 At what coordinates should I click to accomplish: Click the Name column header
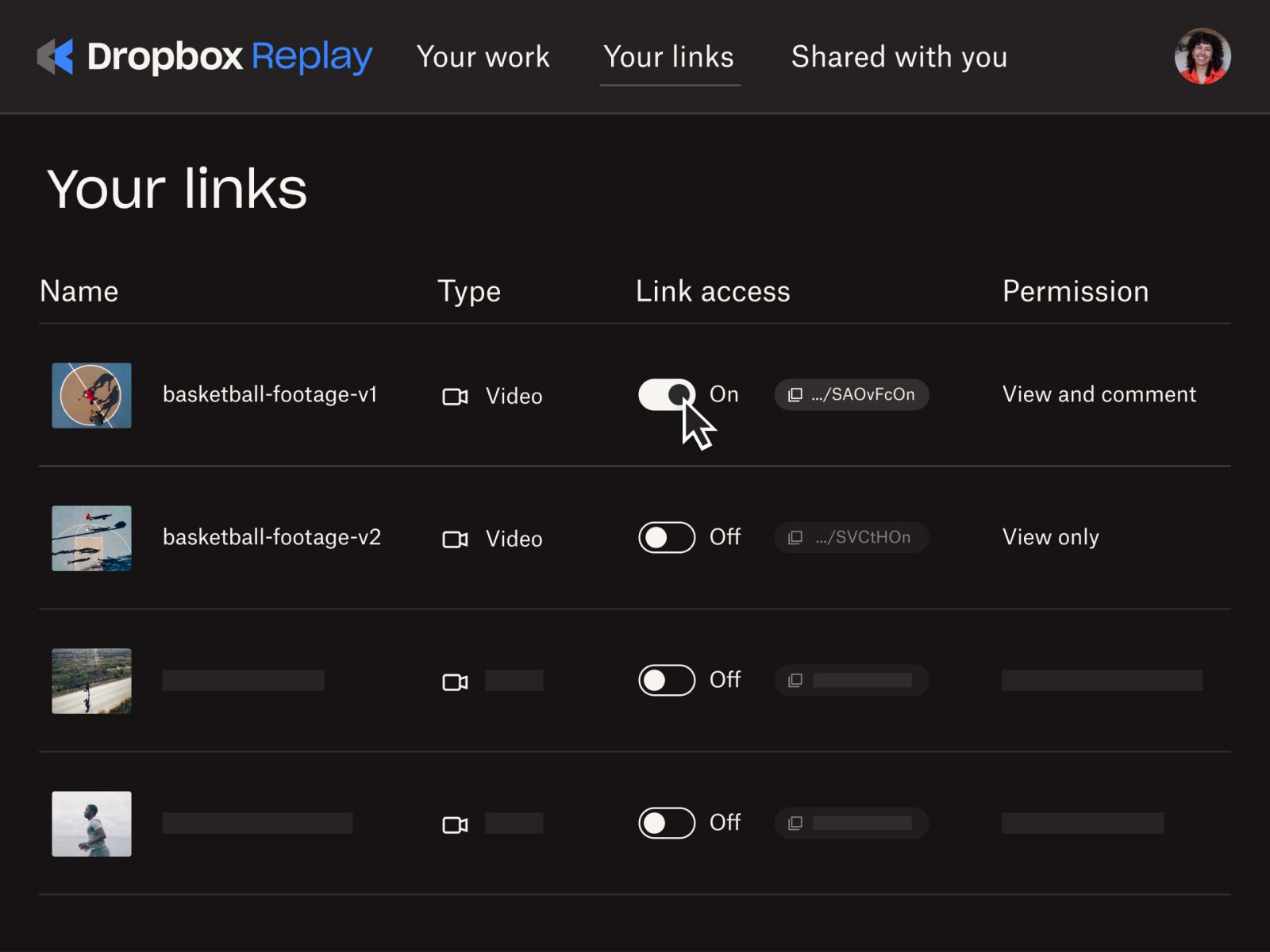pyautogui.click(x=79, y=291)
